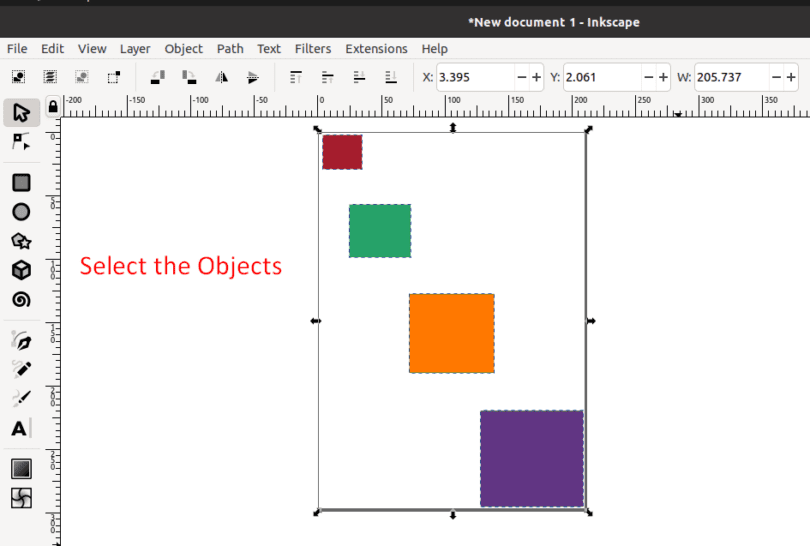Open the Text menu

point(269,49)
